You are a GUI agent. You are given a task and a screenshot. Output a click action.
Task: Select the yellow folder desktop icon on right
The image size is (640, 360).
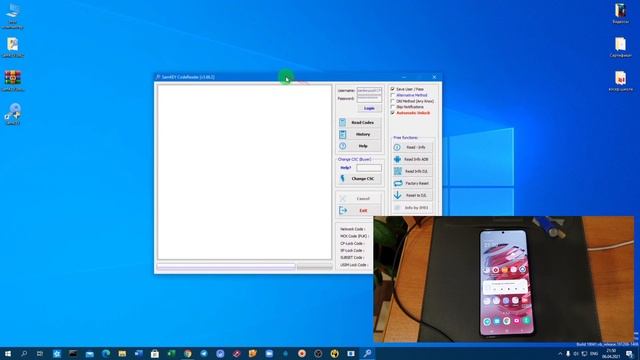click(x=620, y=47)
